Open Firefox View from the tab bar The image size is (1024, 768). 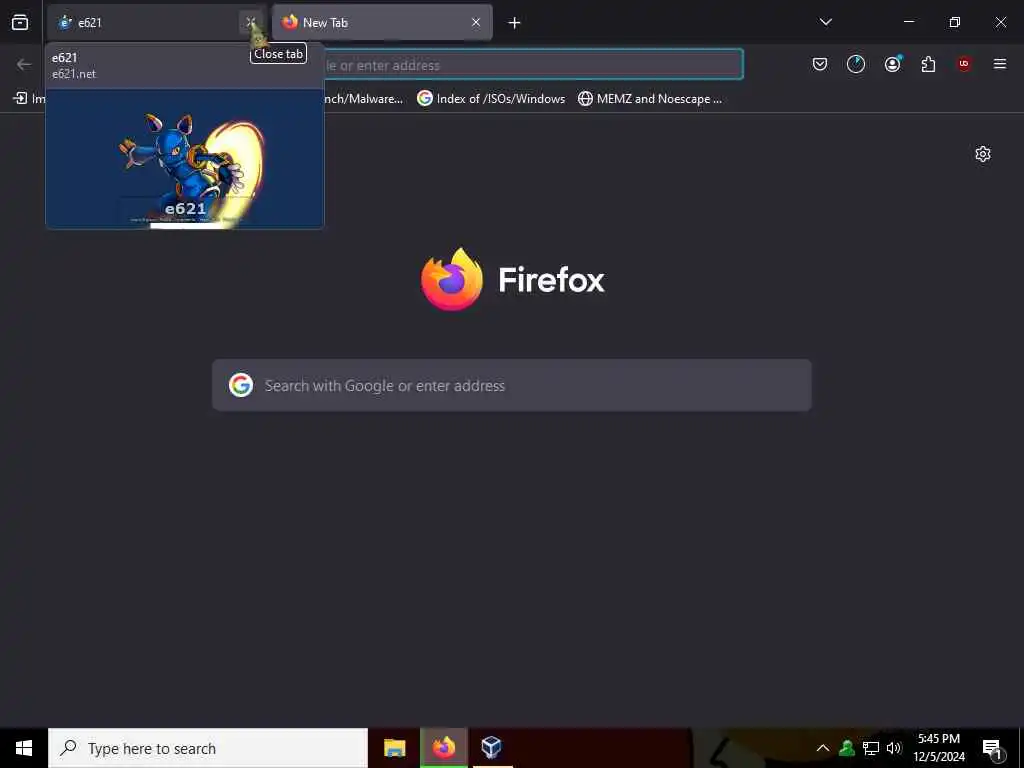pos(20,22)
